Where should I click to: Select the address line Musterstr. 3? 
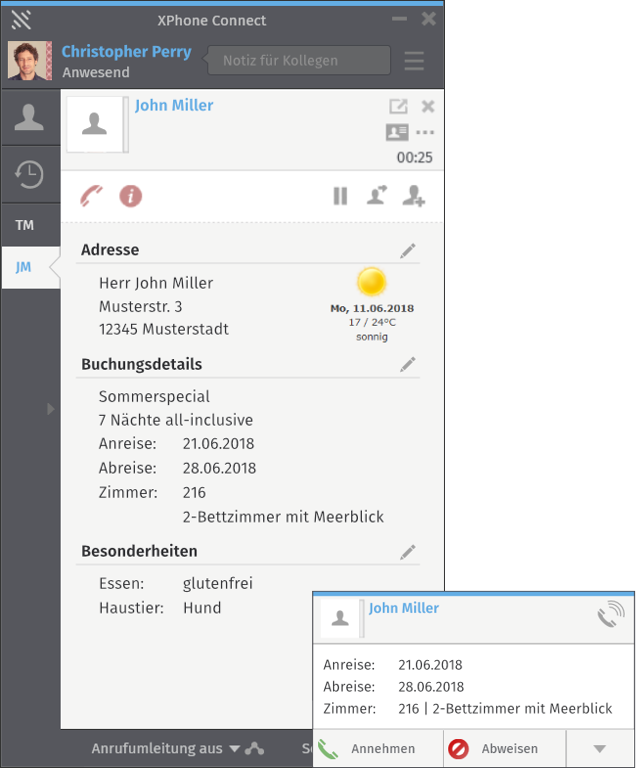(141, 307)
